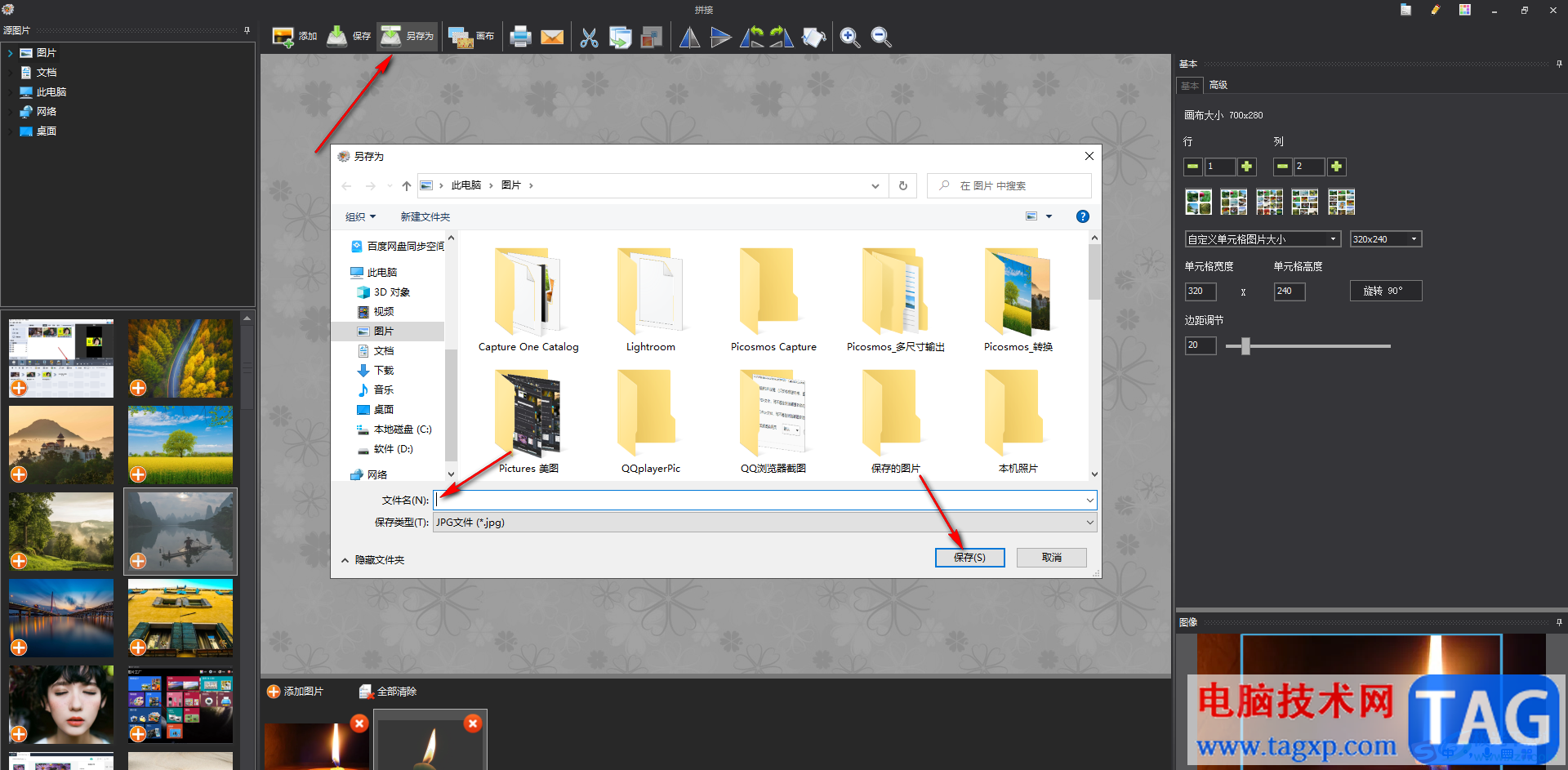Open the 组织 menu in dialog
The height and width of the screenshot is (770, 1568).
pyautogui.click(x=360, y=217)
